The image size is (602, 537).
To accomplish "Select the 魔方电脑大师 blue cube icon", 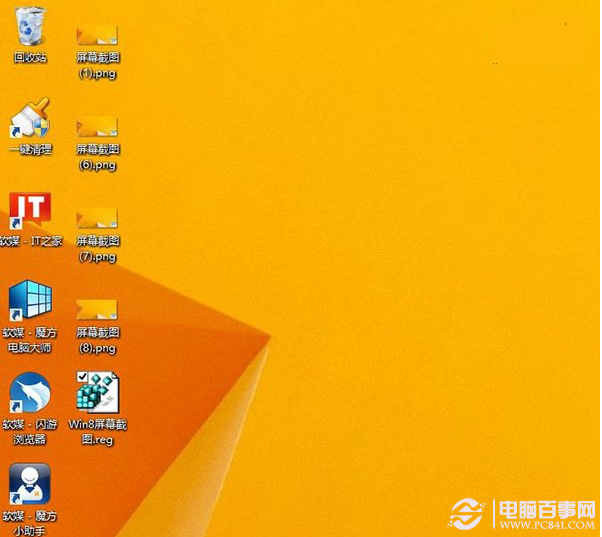I will tap(30, 300).
